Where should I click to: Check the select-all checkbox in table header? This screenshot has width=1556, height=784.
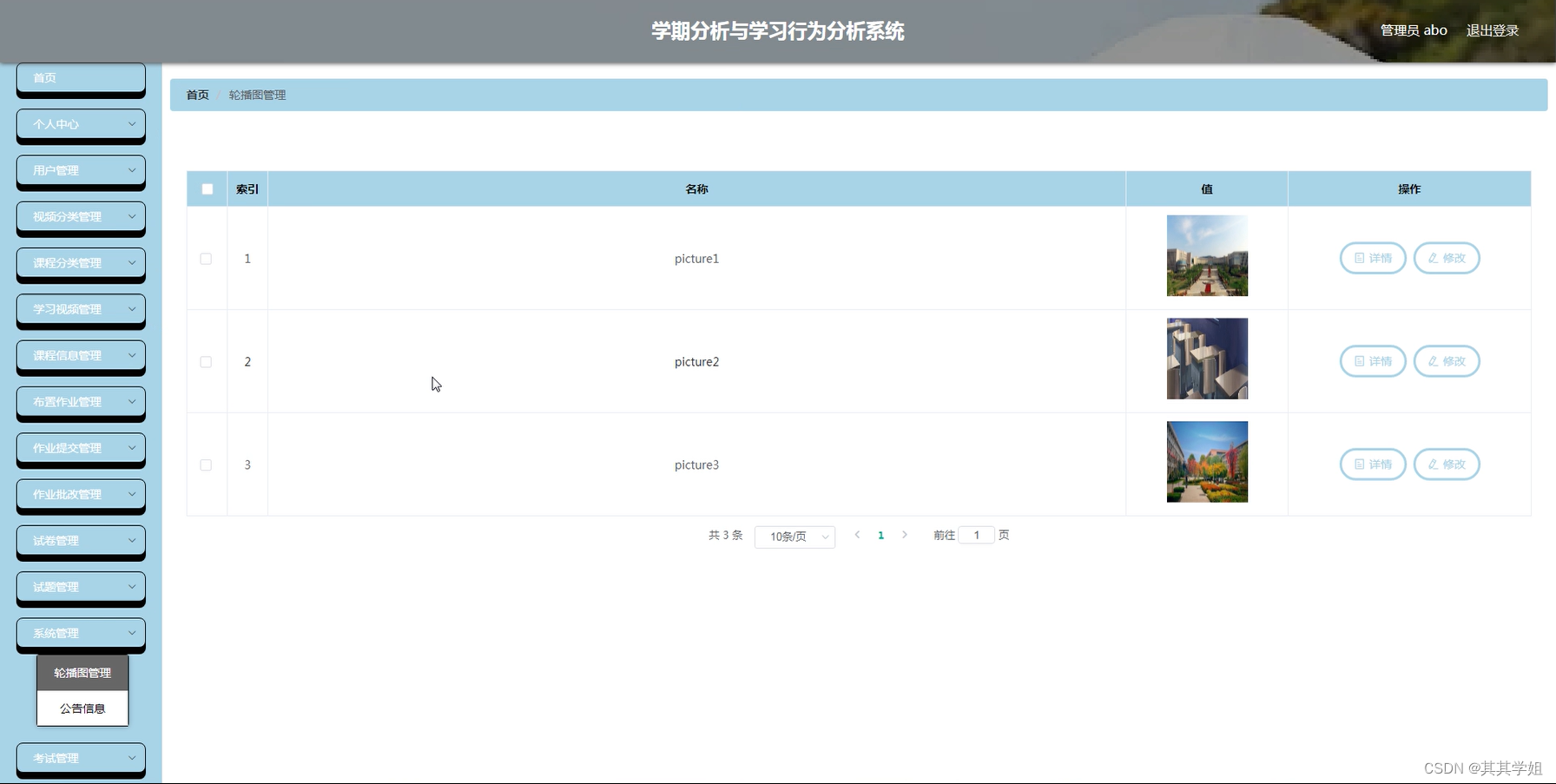[206, 188]
